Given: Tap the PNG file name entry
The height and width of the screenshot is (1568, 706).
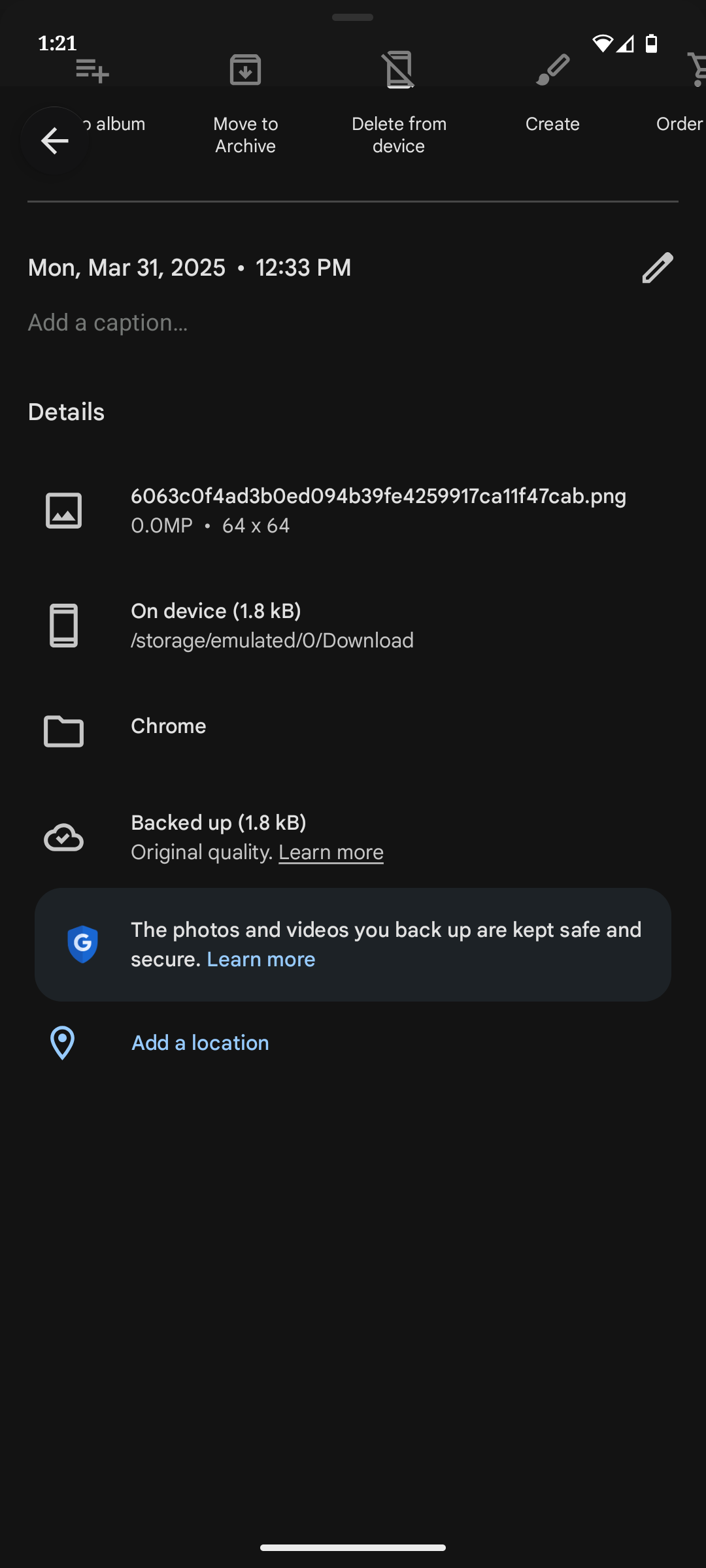Looking at the screenshot, I should click(378, 497).
